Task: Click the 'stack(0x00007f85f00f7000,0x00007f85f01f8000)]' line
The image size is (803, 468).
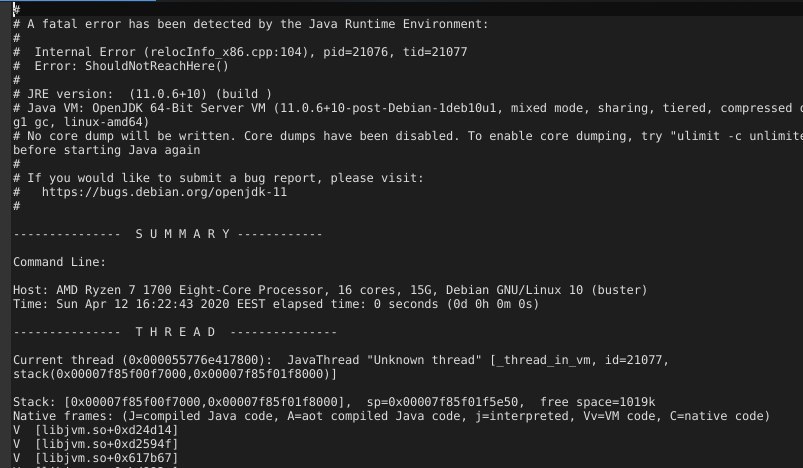Action: [175, 374]
